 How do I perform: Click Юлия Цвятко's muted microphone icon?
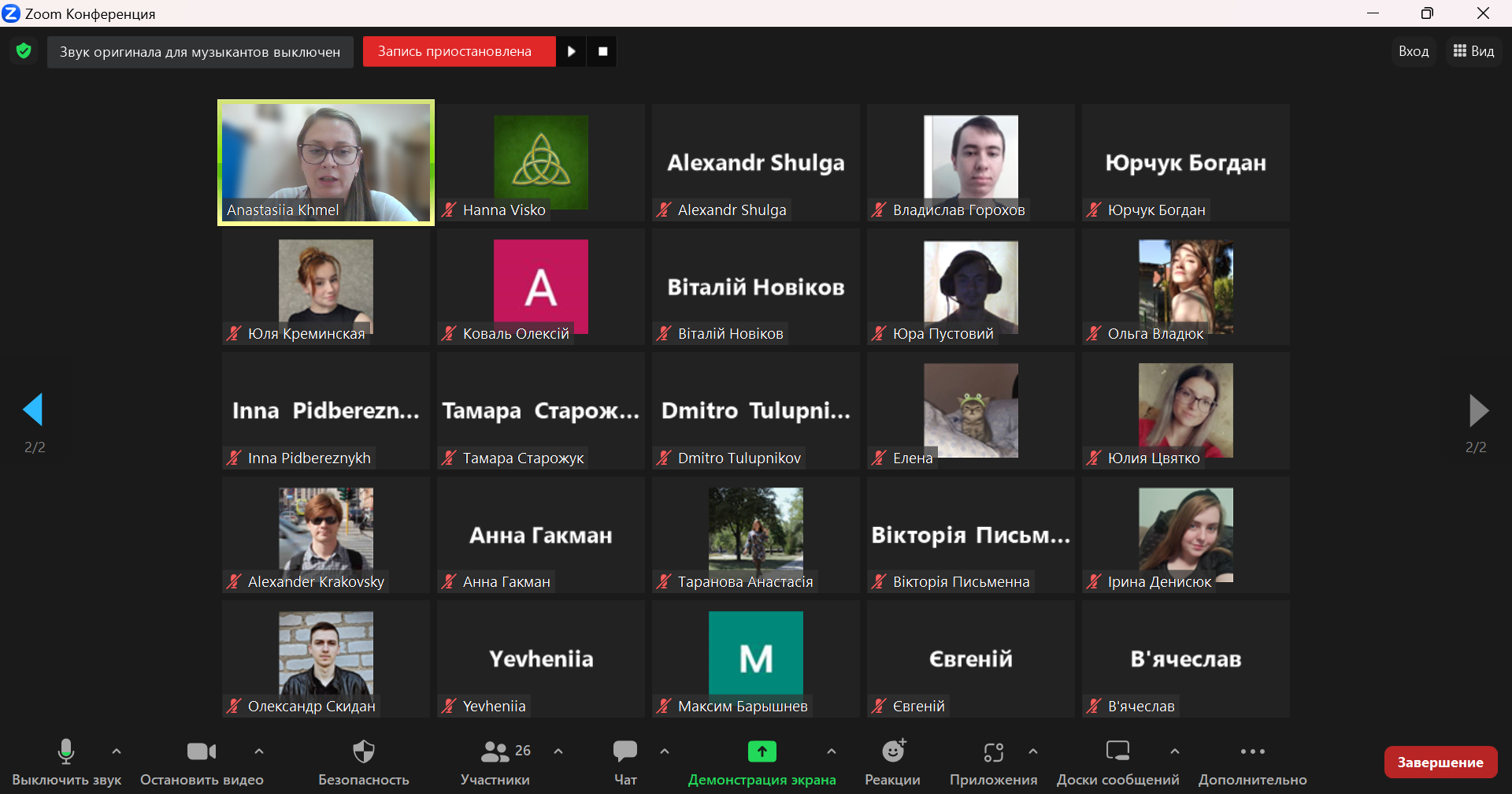[x=1094, y=458]
